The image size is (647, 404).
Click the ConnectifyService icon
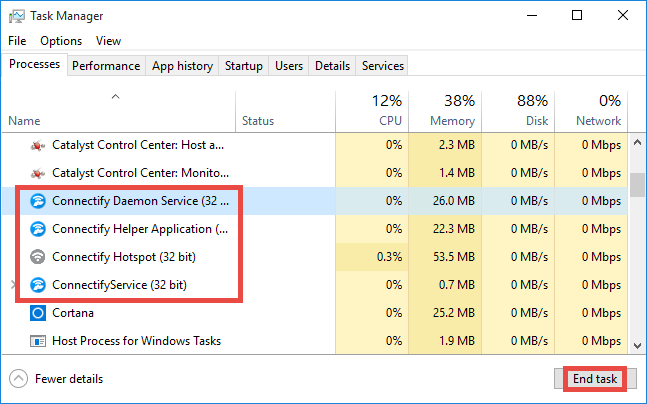[38, 285]
